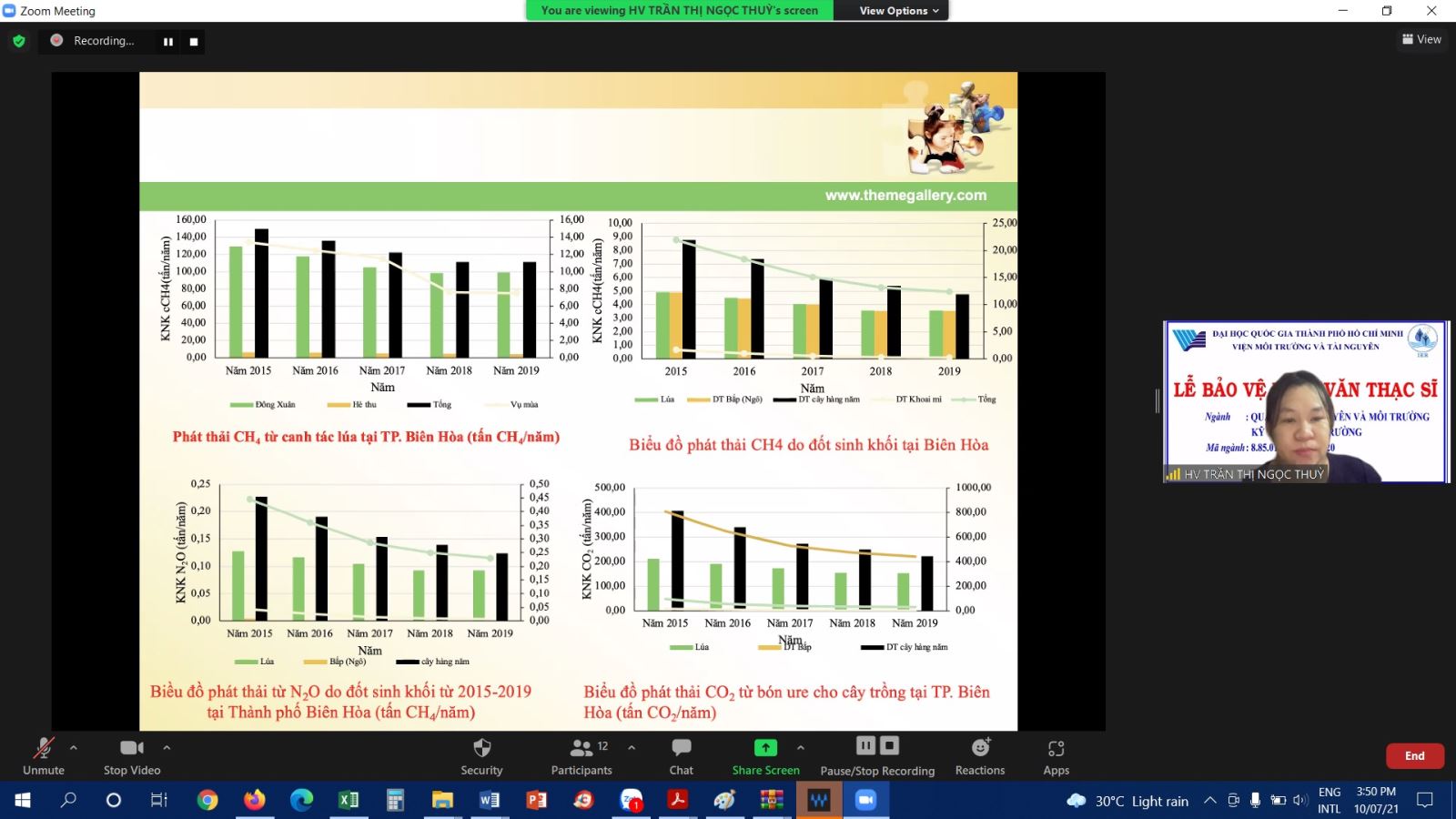This screenshot has width=1456, height=819.
Task: Expand audio settings arrow next to Unmute
Action: point(74,748)
